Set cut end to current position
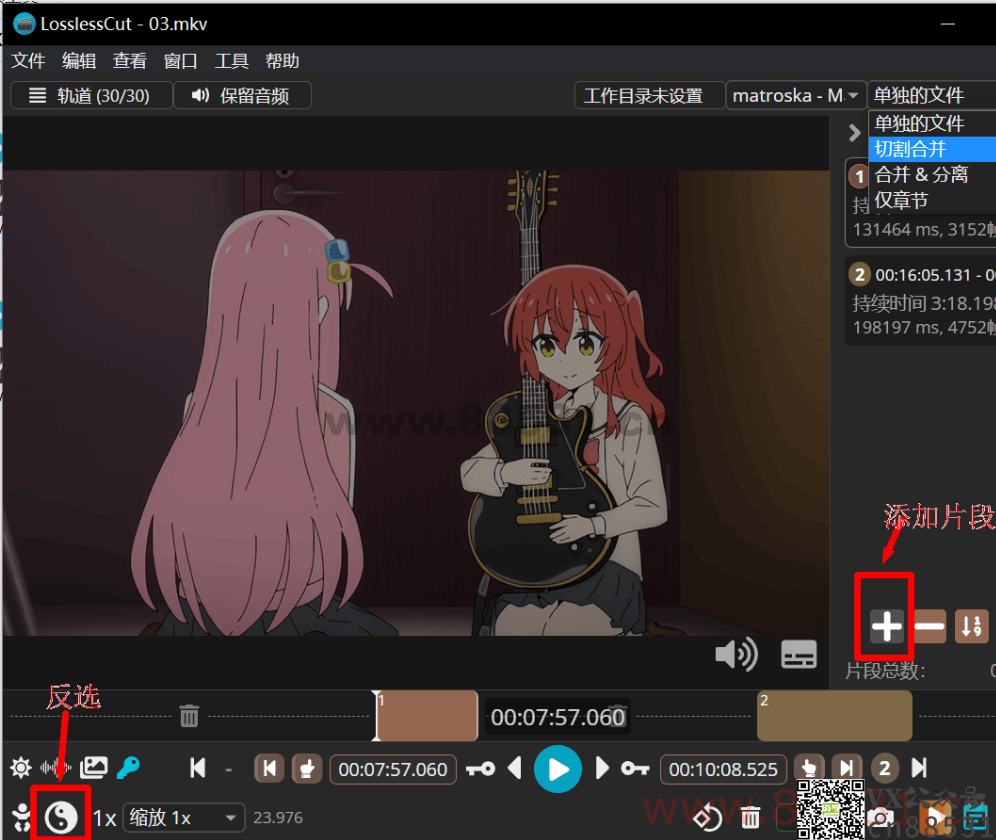The height and width of the screenshot is (840, 996). tap(809, 769)
